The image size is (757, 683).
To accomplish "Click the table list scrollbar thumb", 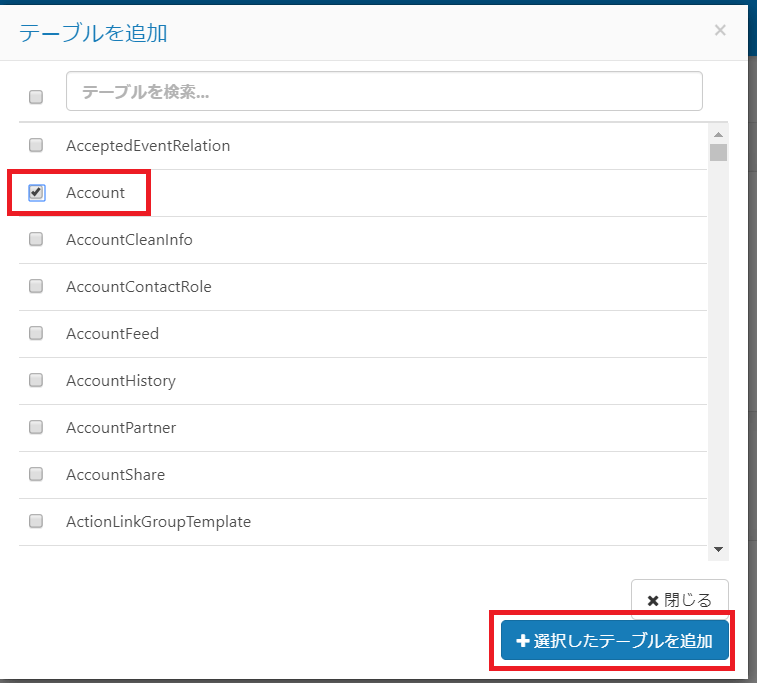I will point(718,153).
